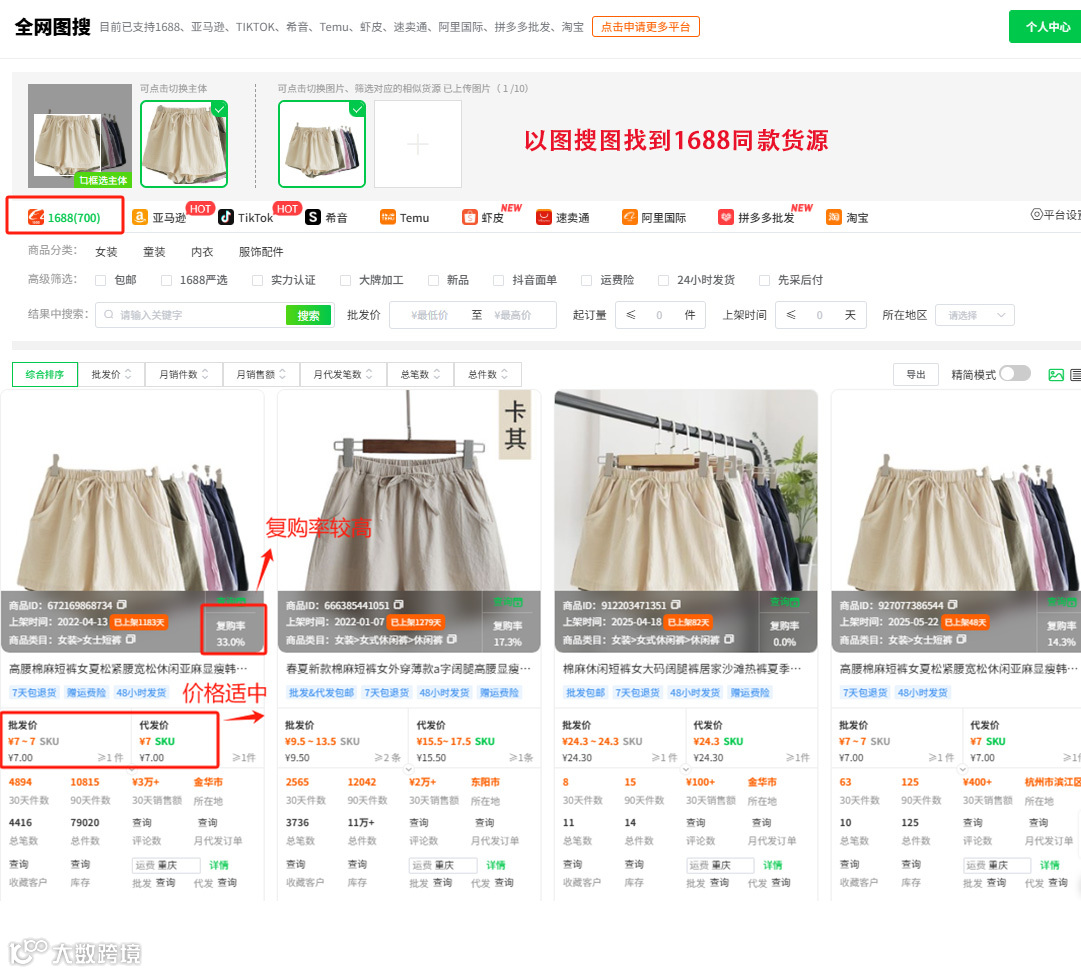The width and height of the screenshot is (1081, 973).
Task: Click the keyword search input field
Action: 191,315
